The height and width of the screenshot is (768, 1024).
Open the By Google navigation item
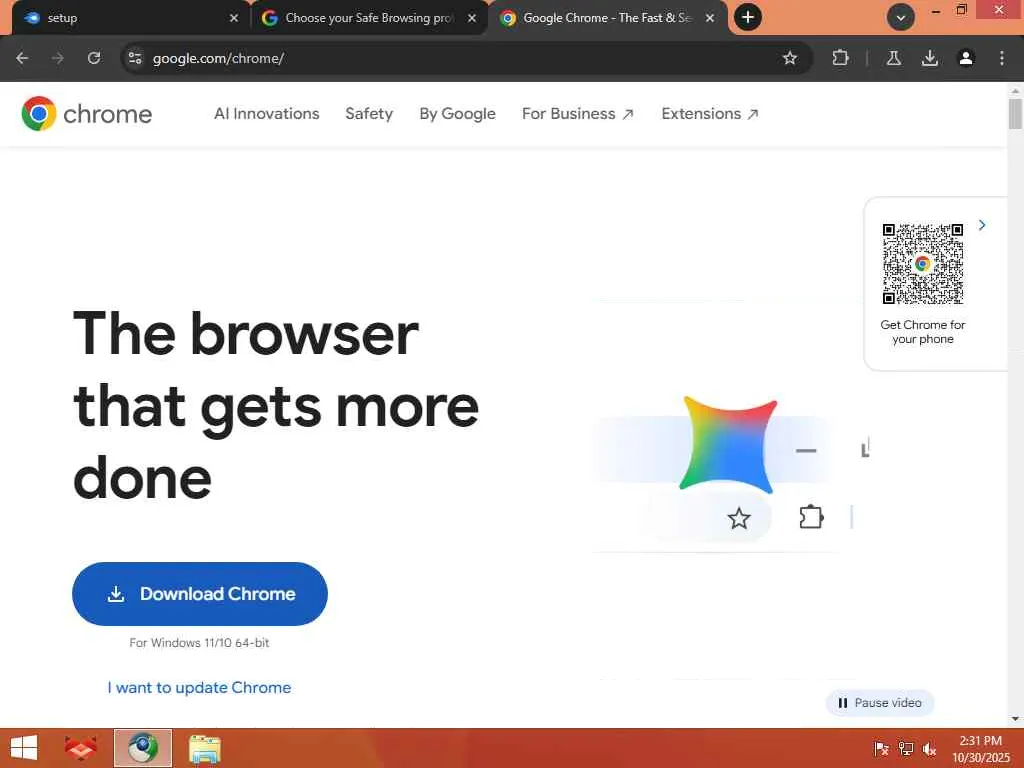click(x=457, y=114)
